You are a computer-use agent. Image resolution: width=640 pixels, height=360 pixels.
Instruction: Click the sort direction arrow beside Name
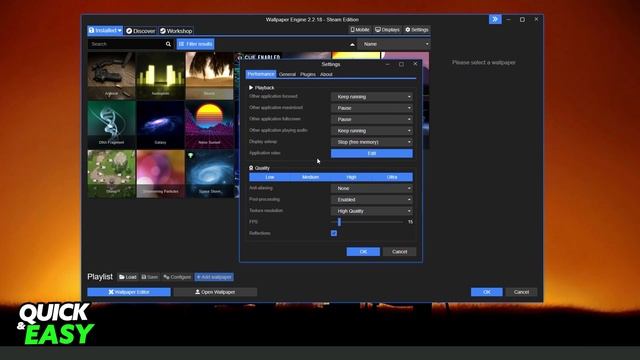[x=352, y=44]
